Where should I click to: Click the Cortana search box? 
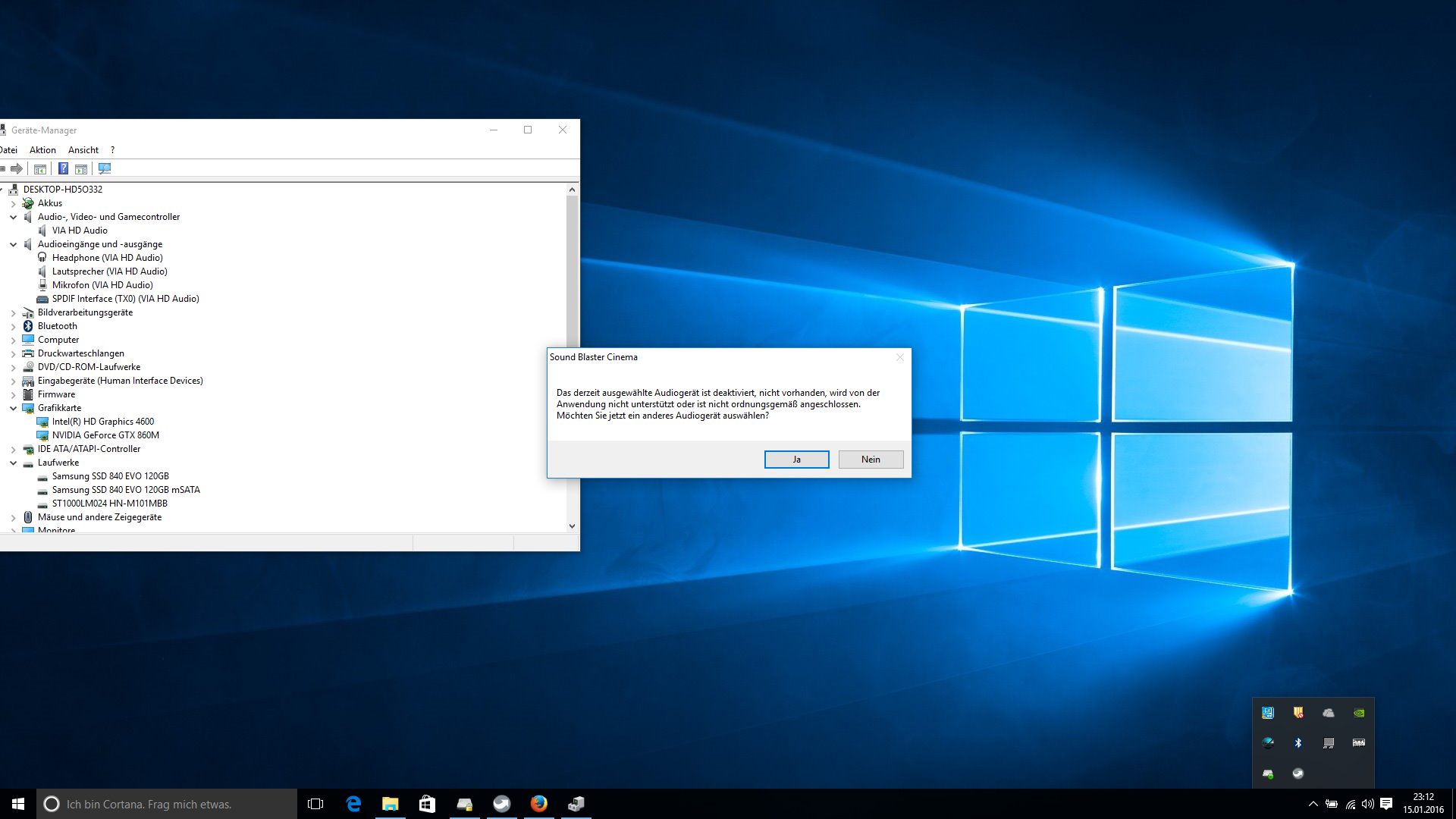pos(167,804)
